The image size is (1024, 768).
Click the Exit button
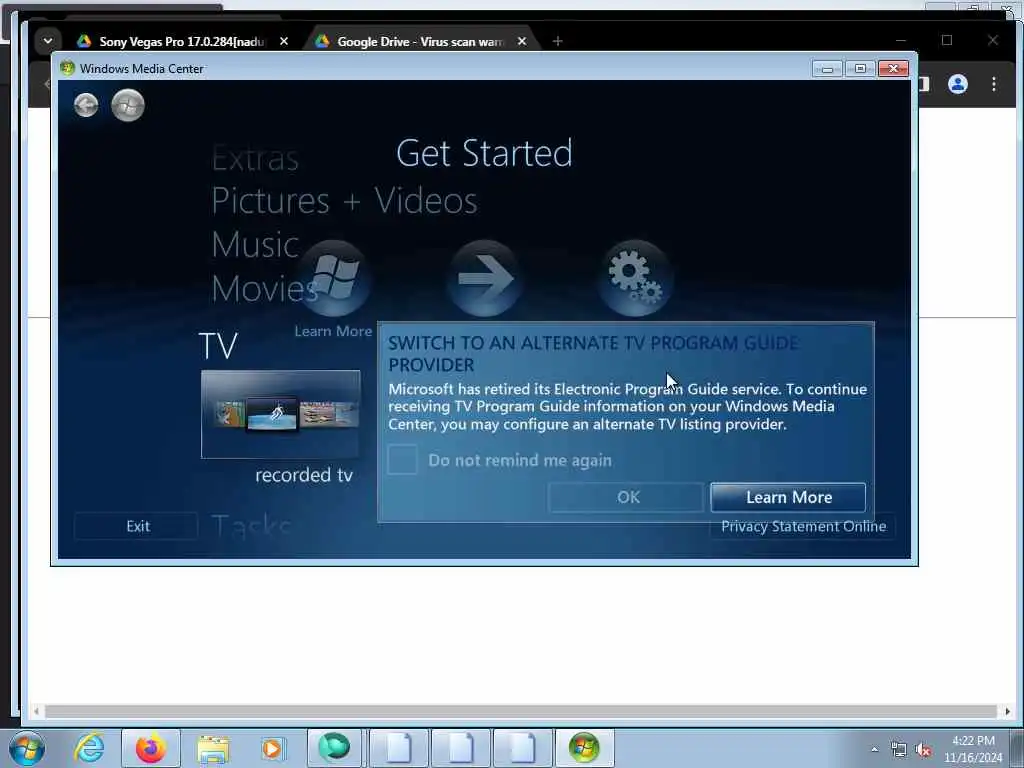pyautogui.click(x=136, y=526)
